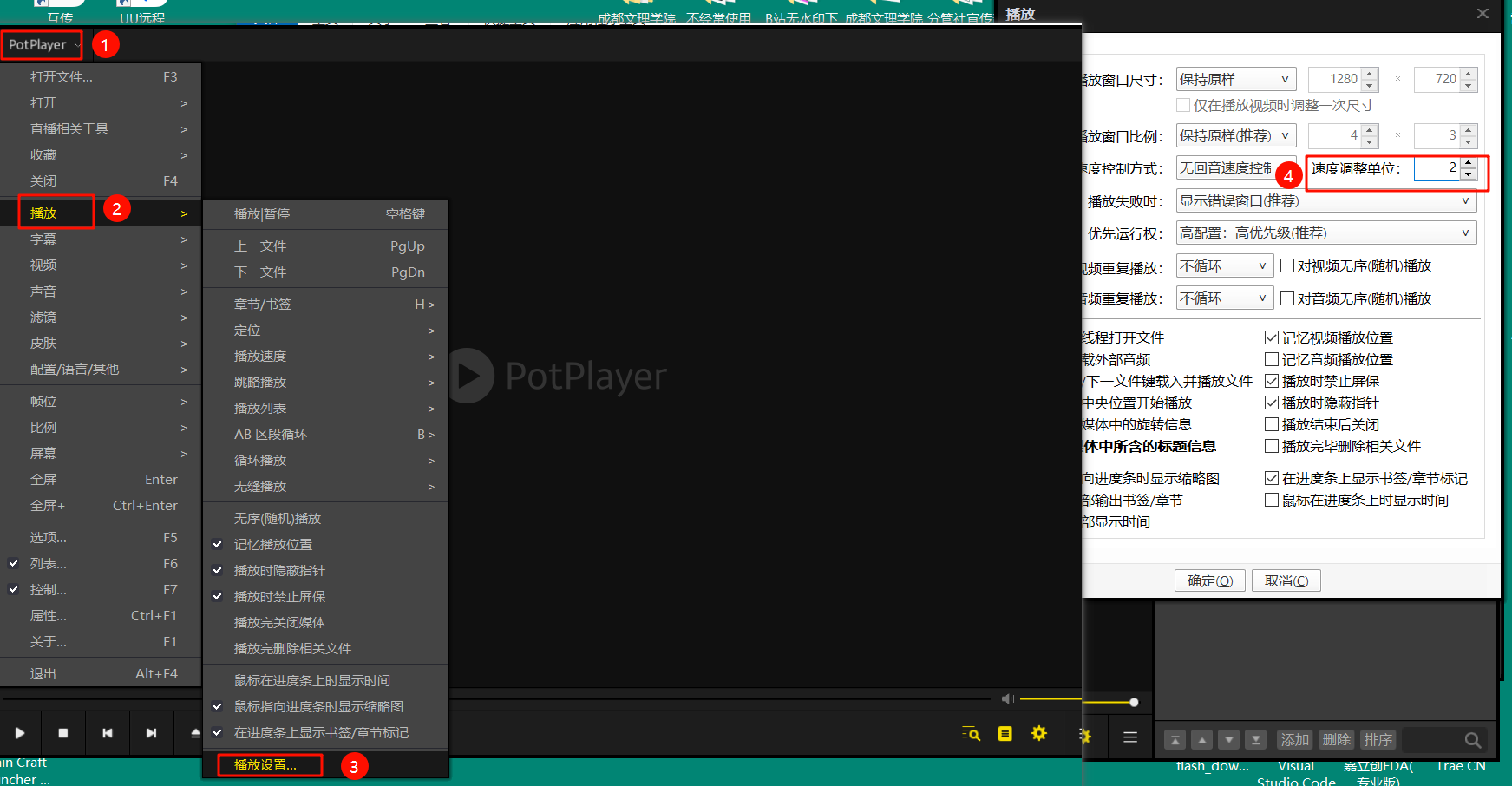This screenshot has height=786, width=1512.
Task: Click the 添加 button in the playlist
Action: pyautogui.click(x=1293, y=740)
